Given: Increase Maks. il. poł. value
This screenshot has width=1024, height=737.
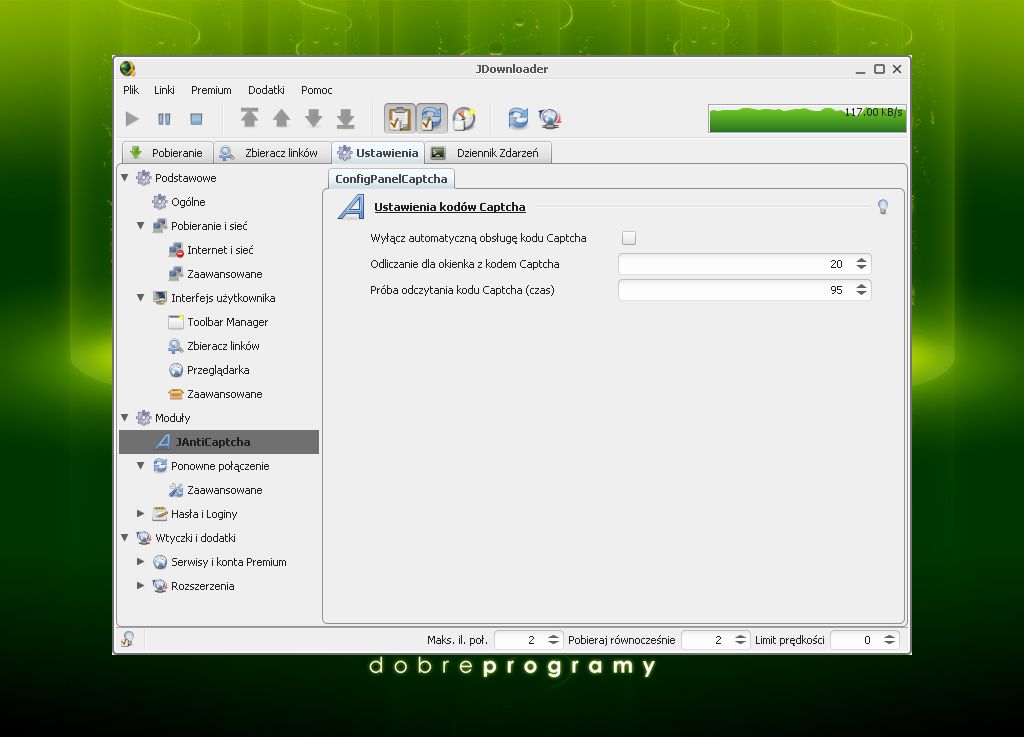Looking at the screenshot, I should (x=553, y=636).
